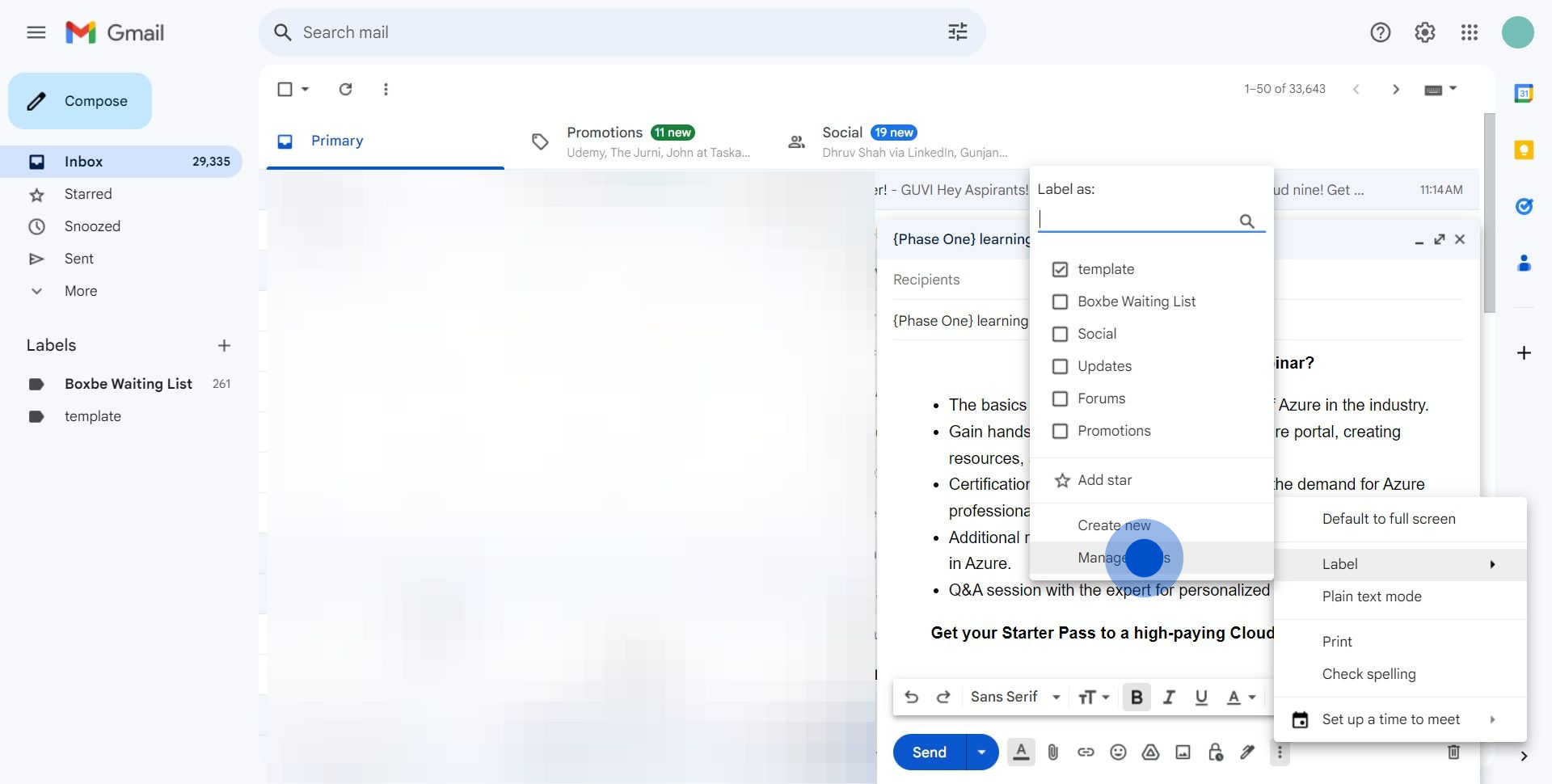This screenshot has height=784, width=1552.
Task: Refresh the inbox
Action: click(x=345, y=89)
